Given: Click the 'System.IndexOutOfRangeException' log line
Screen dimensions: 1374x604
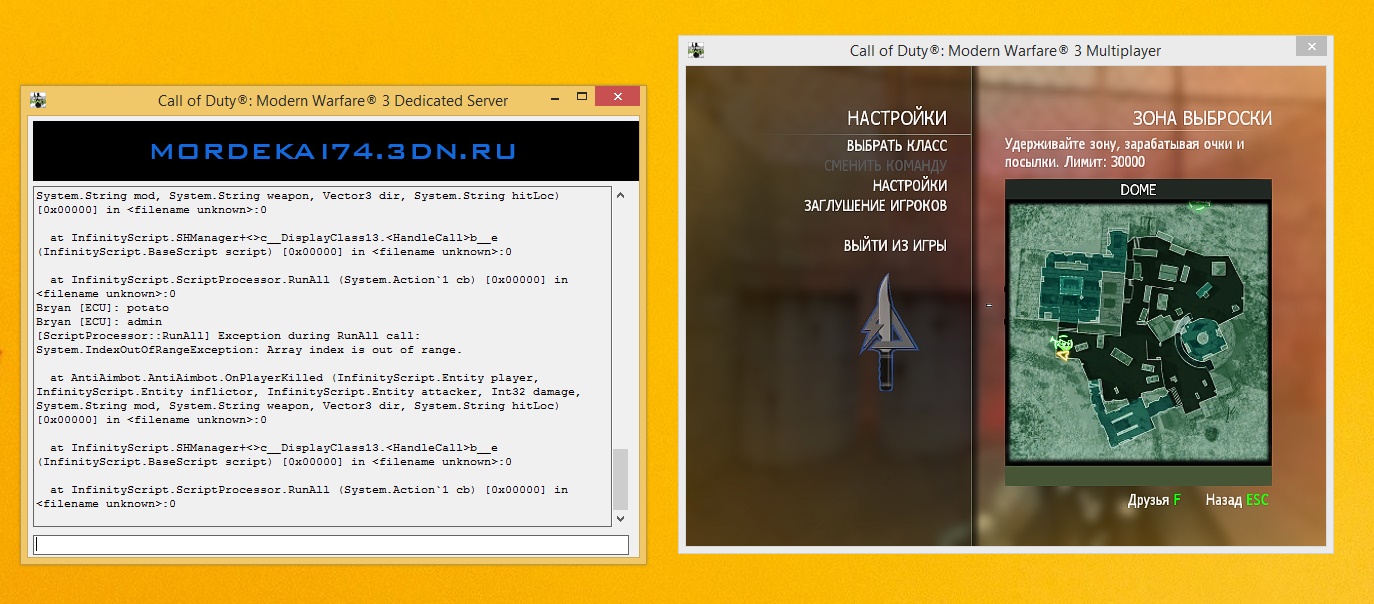Looking at the screenshot, I should (249, 350).
